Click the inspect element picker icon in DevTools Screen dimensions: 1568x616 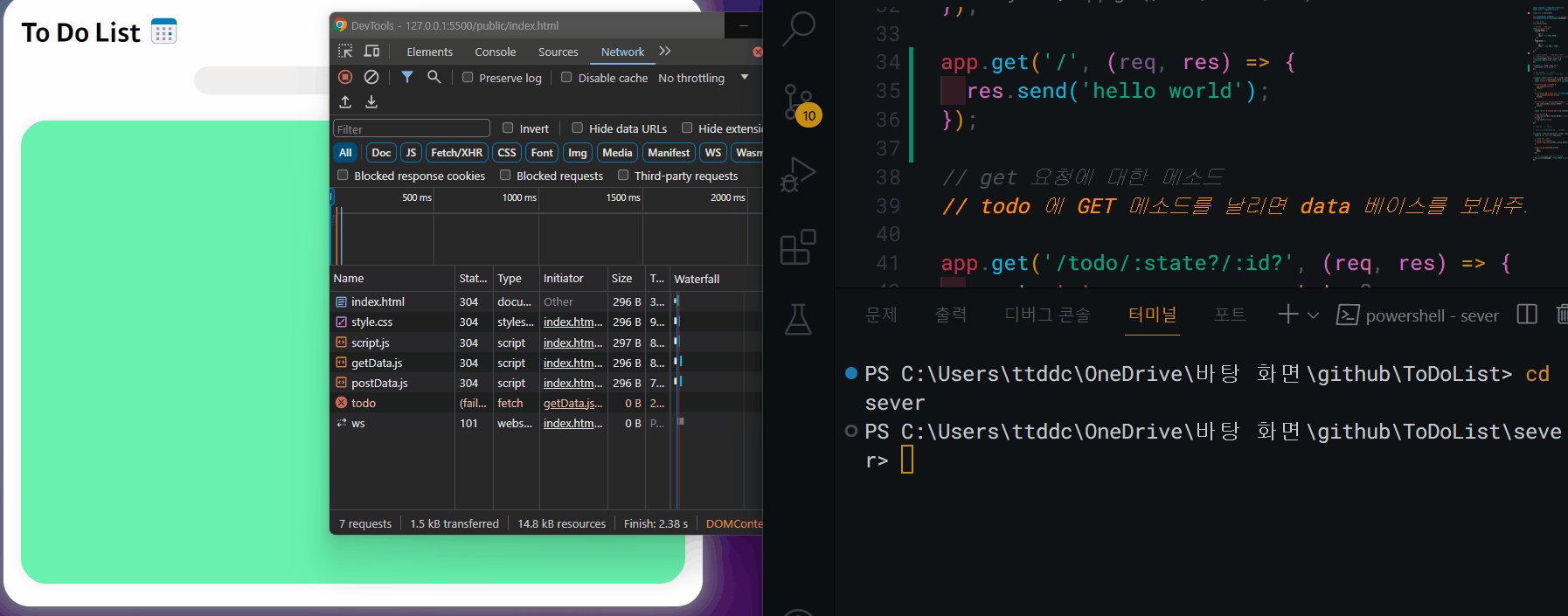345,52
